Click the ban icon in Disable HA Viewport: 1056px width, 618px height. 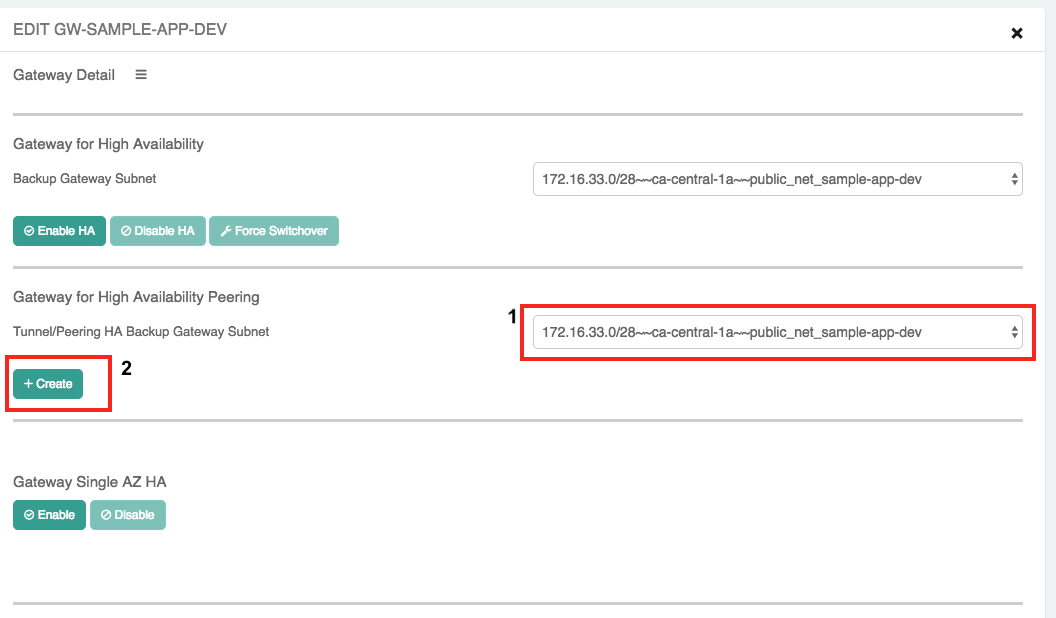[125, 231]
